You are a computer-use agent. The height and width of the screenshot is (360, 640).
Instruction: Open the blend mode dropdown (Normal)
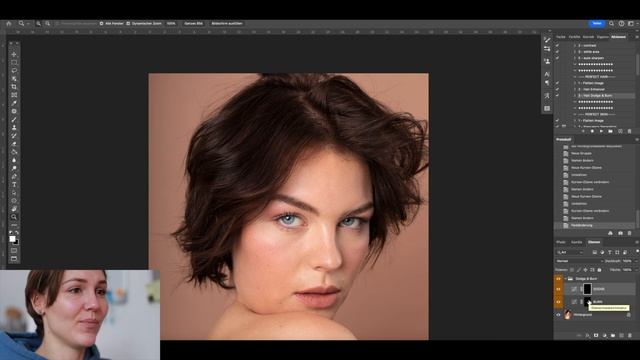579,261
